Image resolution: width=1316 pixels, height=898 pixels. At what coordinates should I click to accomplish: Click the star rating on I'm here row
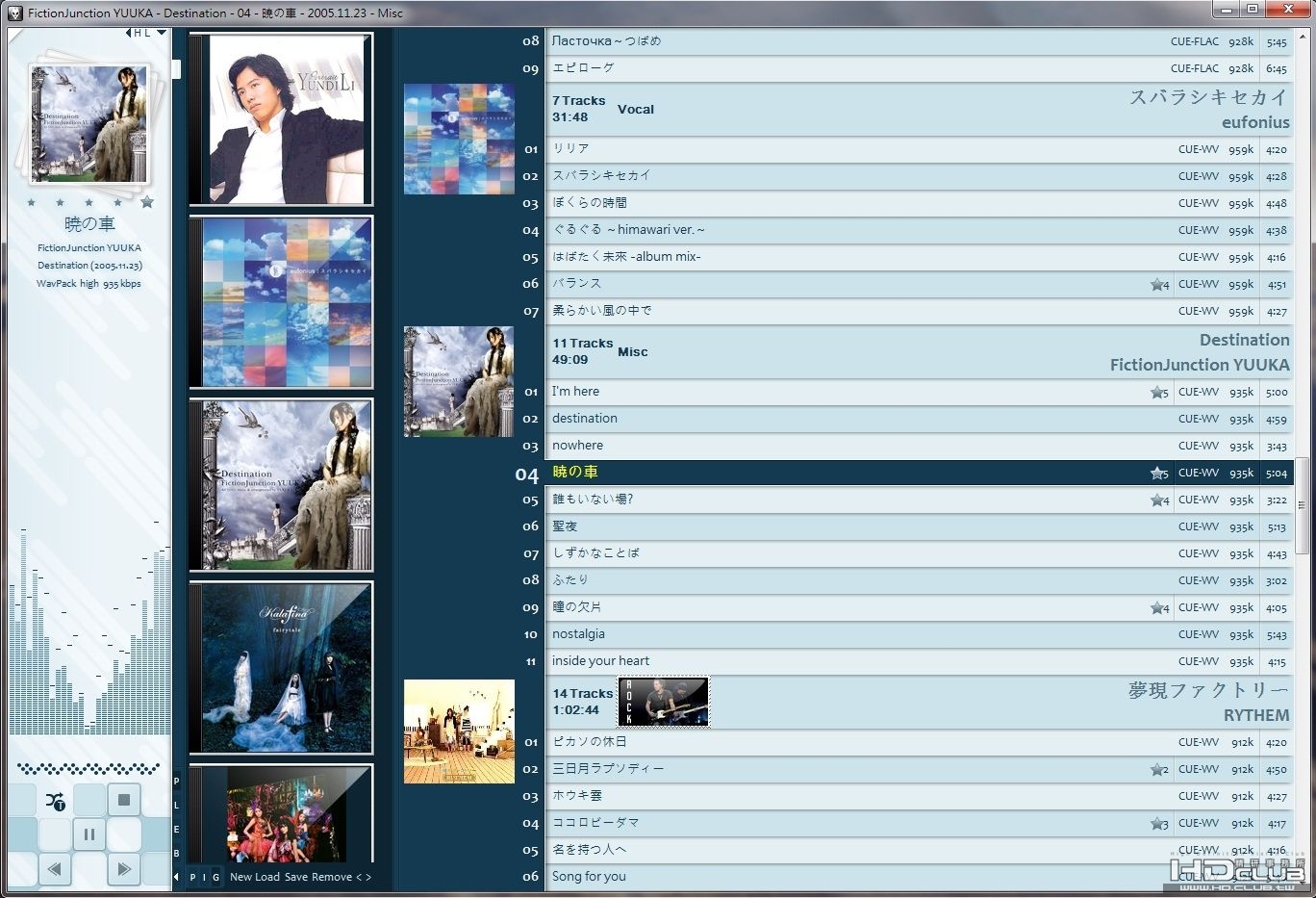click(x=1159, y=392)
